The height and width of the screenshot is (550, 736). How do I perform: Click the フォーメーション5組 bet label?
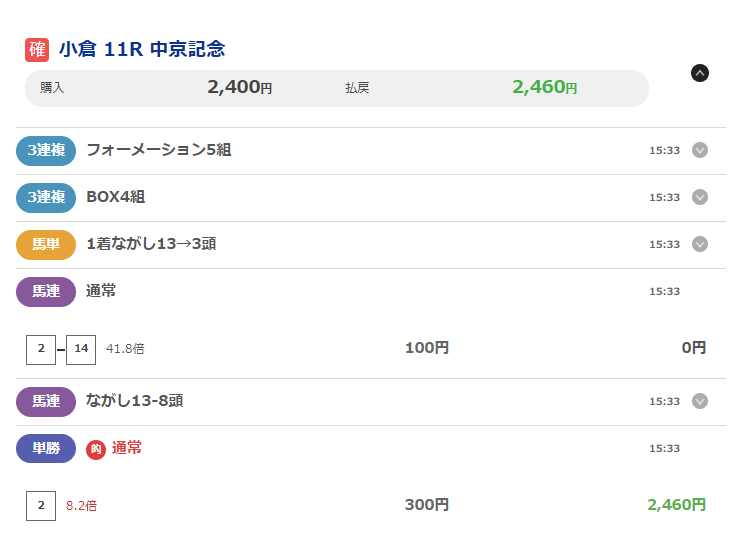[x=159, y=150]
